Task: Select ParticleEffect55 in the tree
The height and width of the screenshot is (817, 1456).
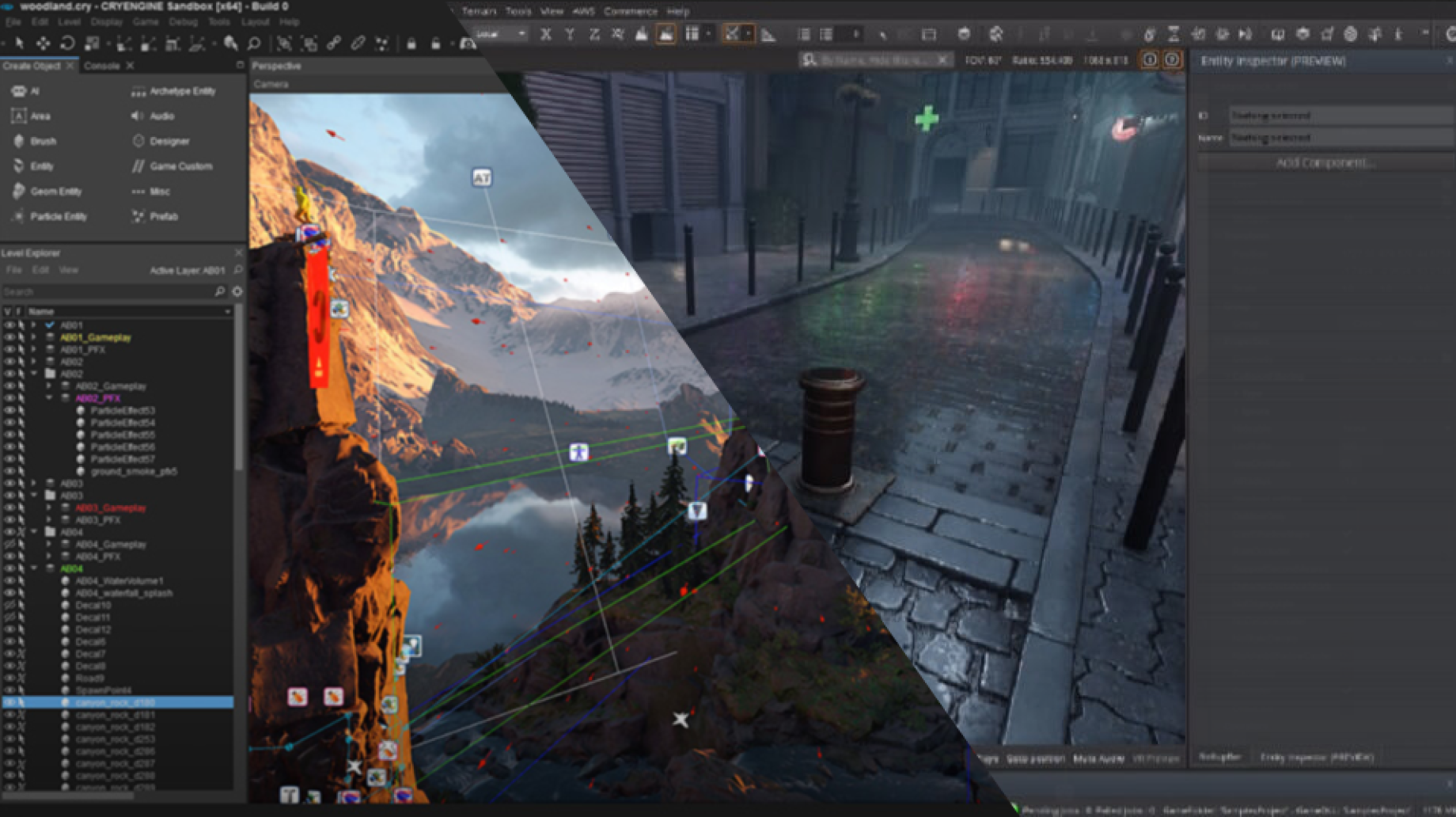Action: [x=123, y=435]
